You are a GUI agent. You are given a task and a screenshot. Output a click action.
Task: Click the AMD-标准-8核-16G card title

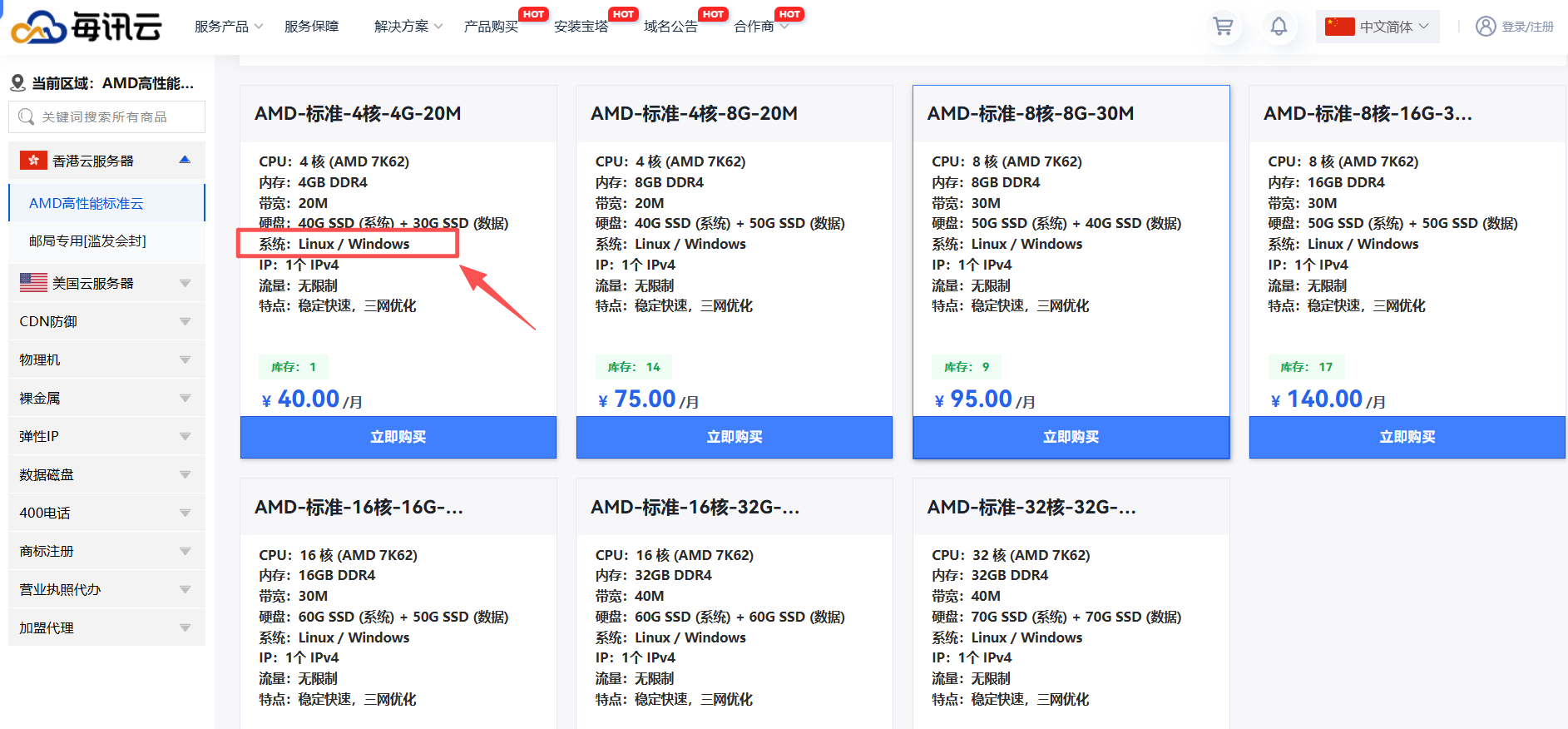(1368, 113)
